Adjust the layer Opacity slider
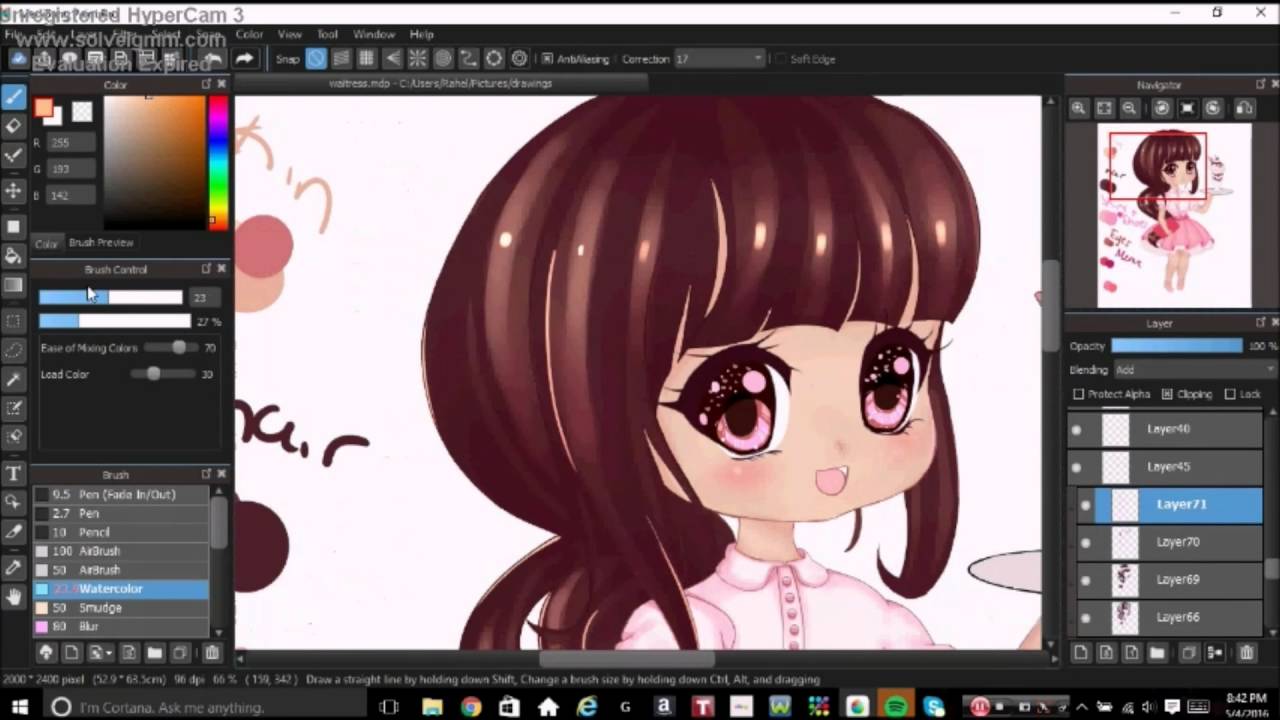The height and width of the screenshot is (720, 1280). [1177, 346]
